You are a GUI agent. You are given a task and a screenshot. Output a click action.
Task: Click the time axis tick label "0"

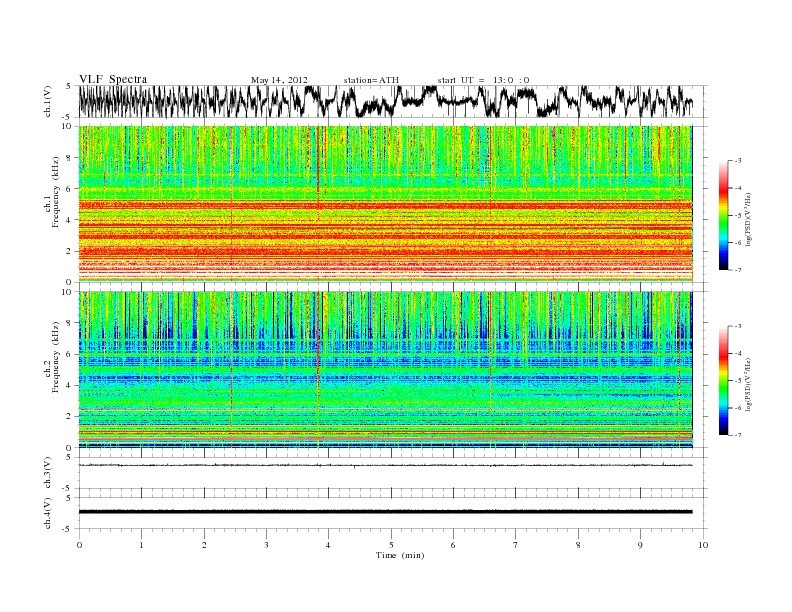click(x=79, y=545)
